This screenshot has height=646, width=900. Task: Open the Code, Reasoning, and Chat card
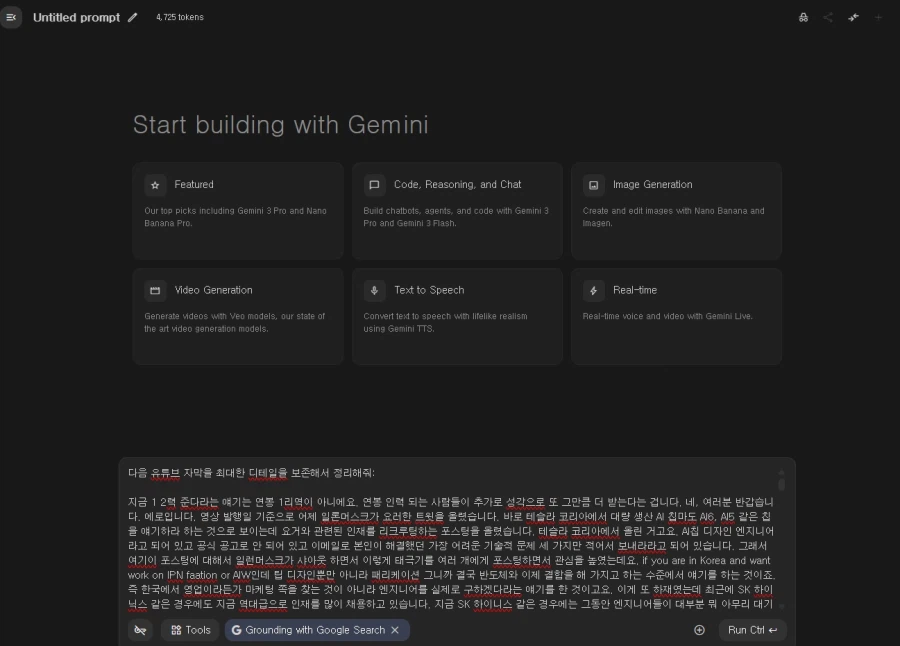coord(457,211)
